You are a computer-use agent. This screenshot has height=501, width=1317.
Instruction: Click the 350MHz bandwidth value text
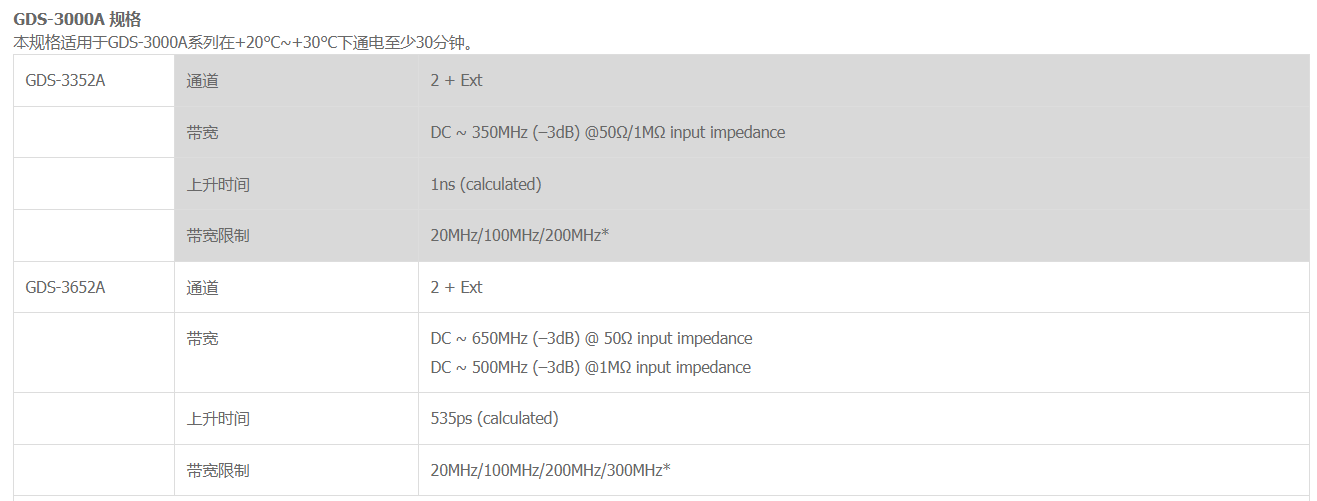[608, 133]
